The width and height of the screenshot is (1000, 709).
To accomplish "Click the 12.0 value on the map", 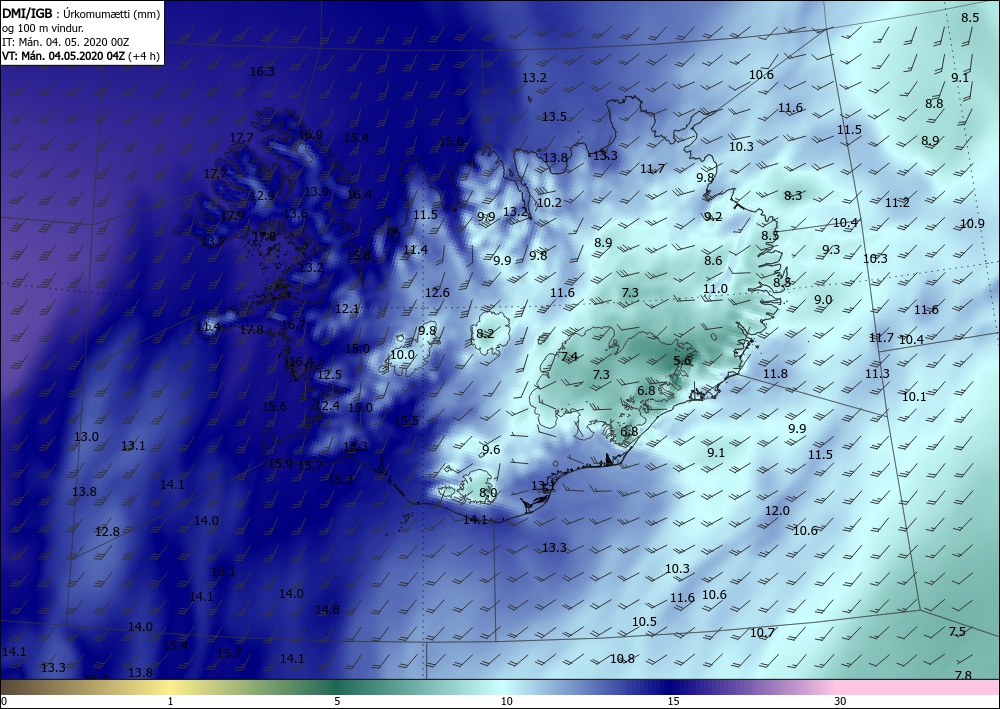I will [x=777, y=511].
